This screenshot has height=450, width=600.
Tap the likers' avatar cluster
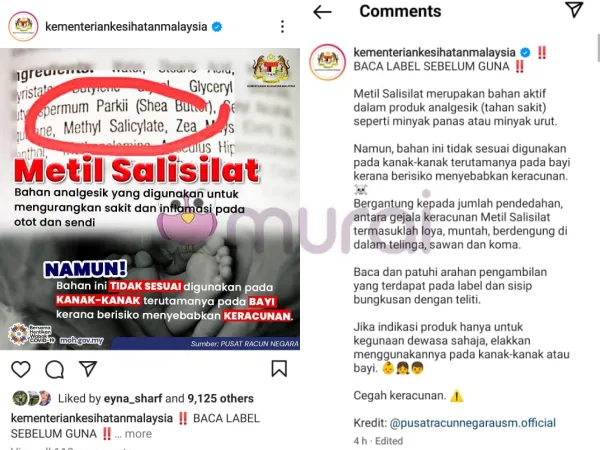[x=32, y=398]
